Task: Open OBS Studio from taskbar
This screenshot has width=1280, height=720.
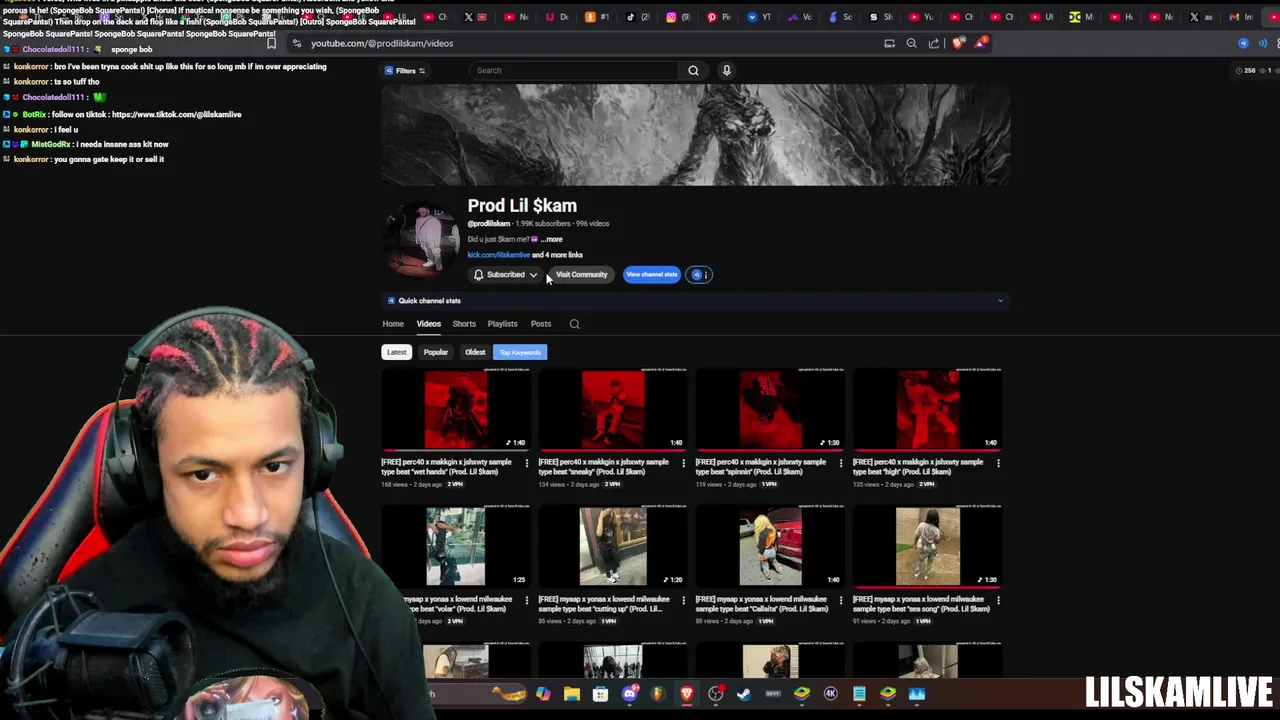Action: click(x=716, y=694)
